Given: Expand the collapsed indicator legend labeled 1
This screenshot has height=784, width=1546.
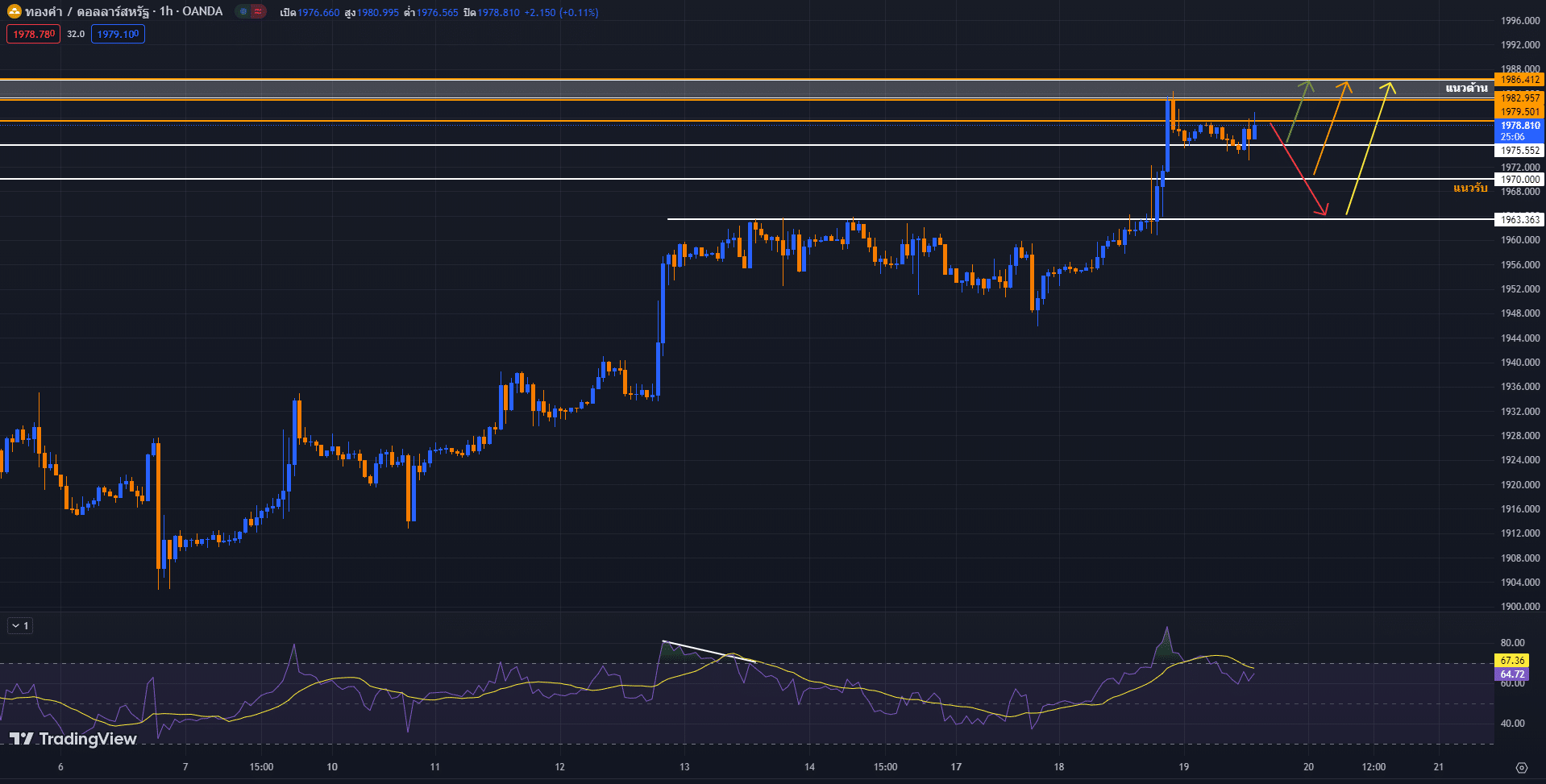Looking at the screenshot, I should click(20, 626).
